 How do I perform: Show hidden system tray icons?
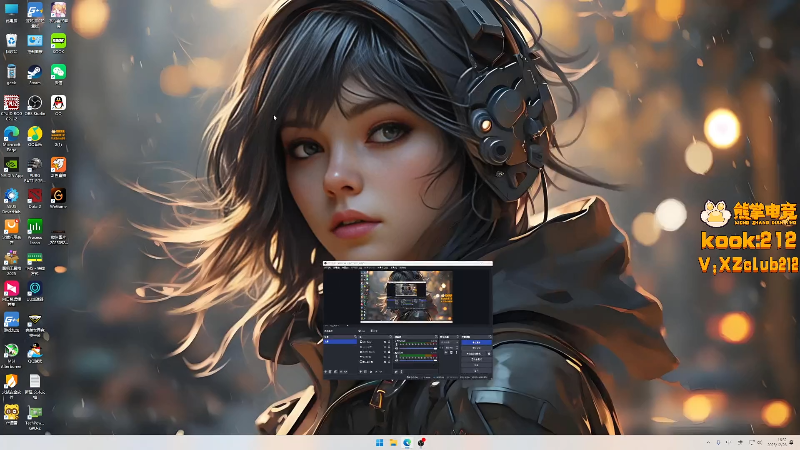[x=708, y=443]
